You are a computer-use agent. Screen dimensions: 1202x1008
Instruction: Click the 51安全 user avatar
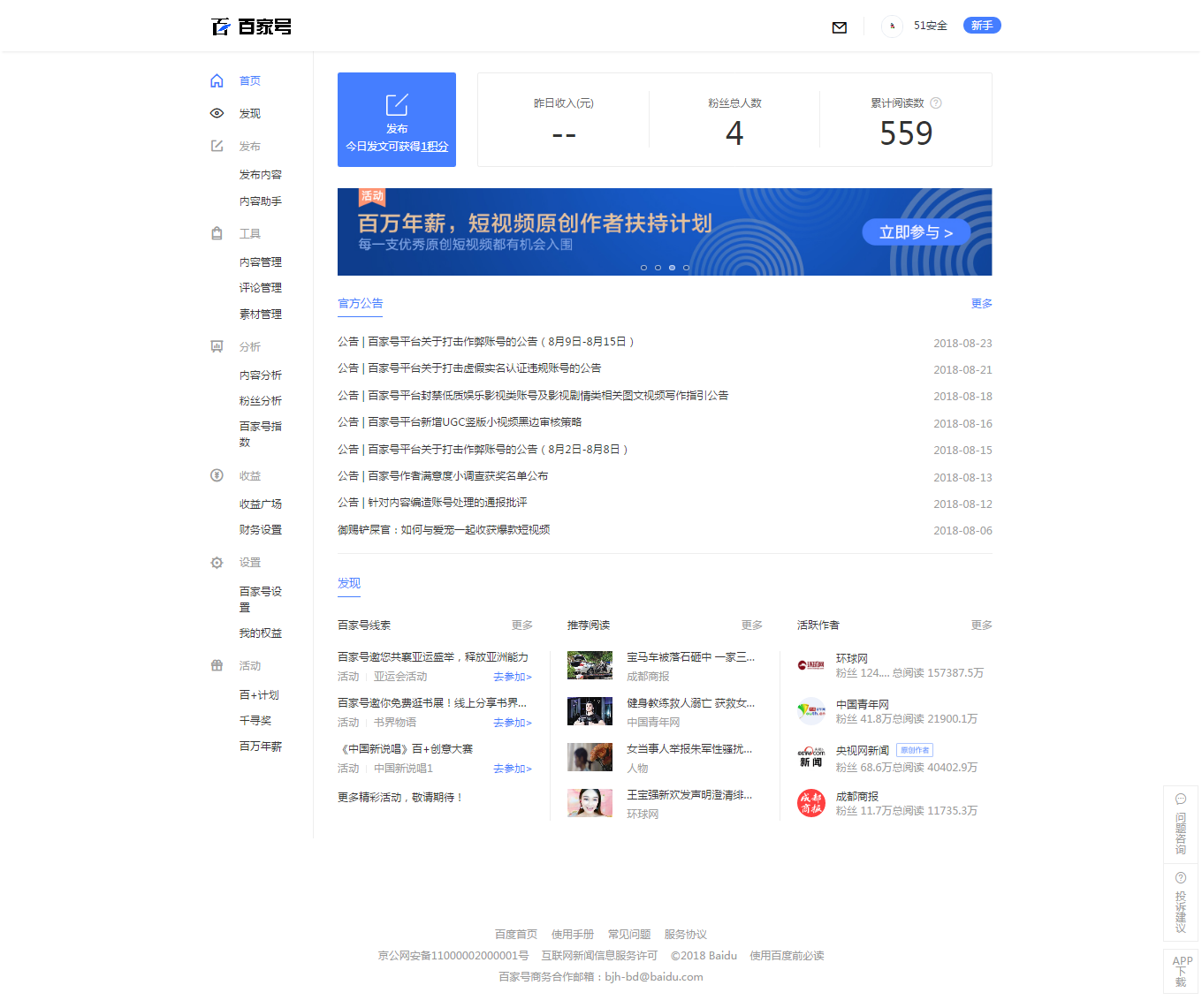pos(892,26)
